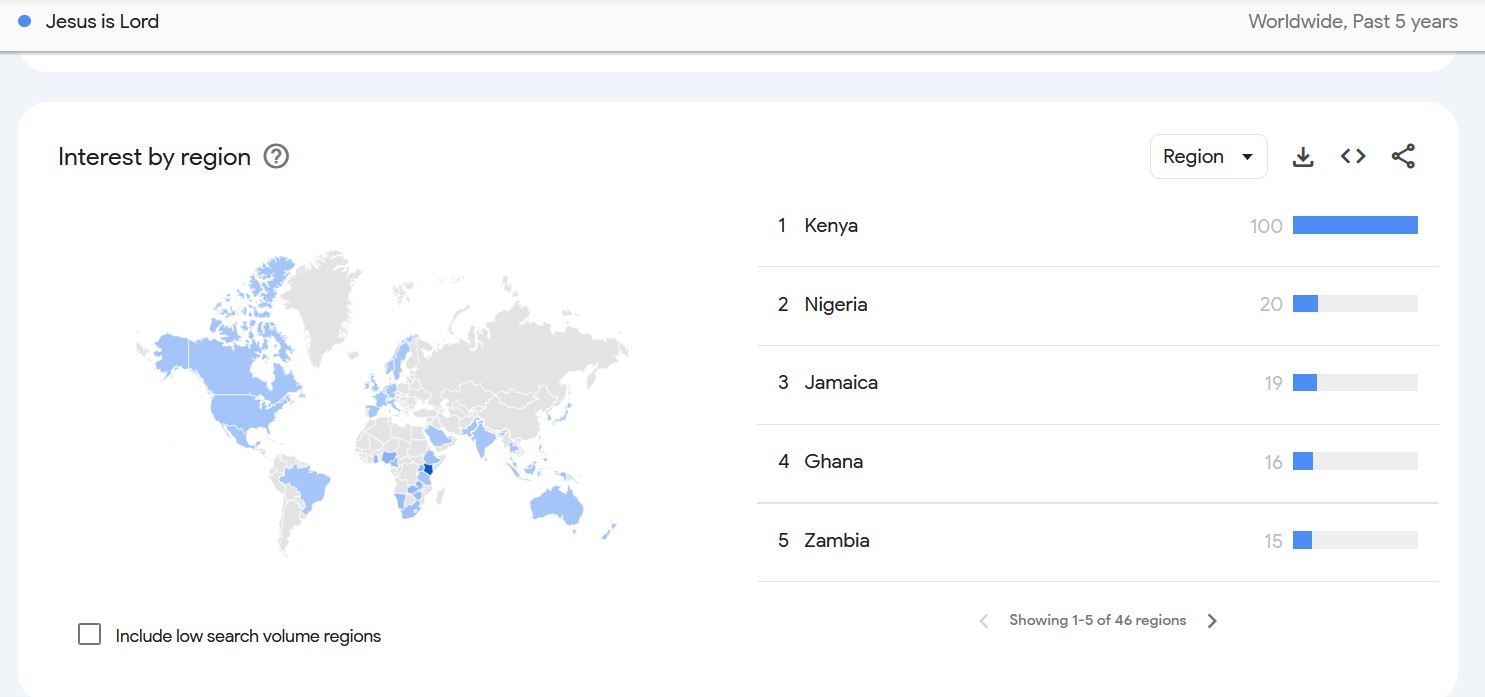Image resolution: width=1485 pixels, height=697 pixels.
Task: Share the Interest by region chart
Action: (1403, 157)
